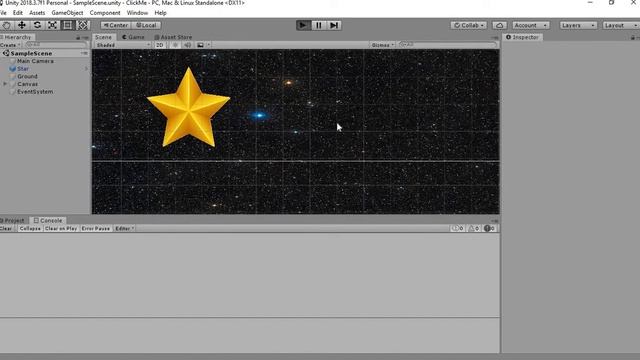Toggle console info messages count
This screenshot has width=640, height=360.
click(x=458, y=229)
